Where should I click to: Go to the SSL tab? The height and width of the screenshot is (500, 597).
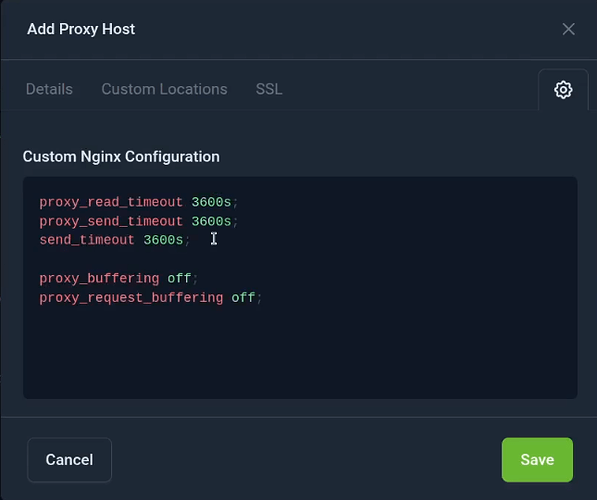pos(269,89)
